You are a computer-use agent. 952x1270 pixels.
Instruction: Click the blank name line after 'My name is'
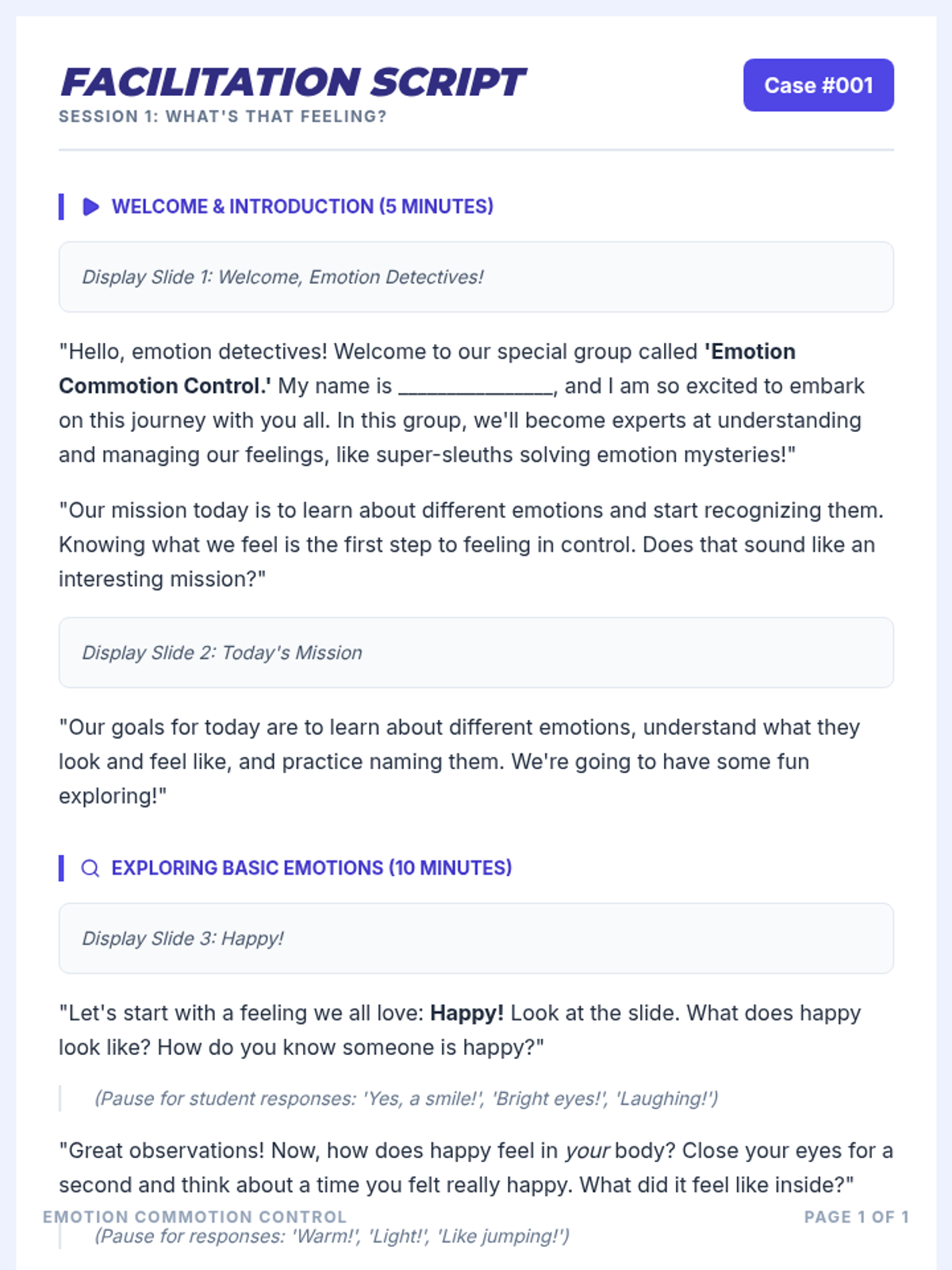(476, 387)
